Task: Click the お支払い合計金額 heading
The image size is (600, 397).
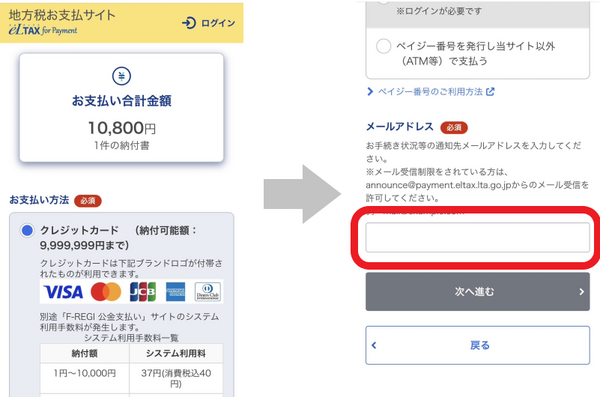Action: 122,101
